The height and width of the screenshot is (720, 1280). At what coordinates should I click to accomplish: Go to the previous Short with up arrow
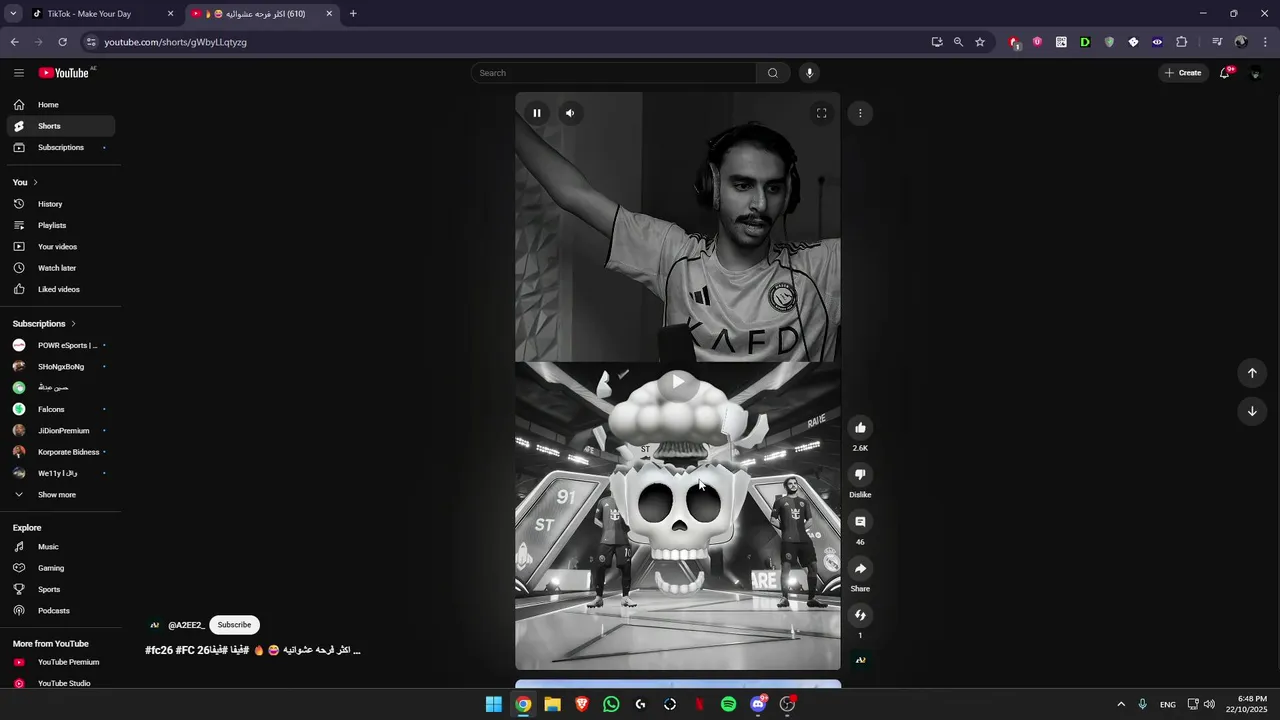tap(1252, 373)
